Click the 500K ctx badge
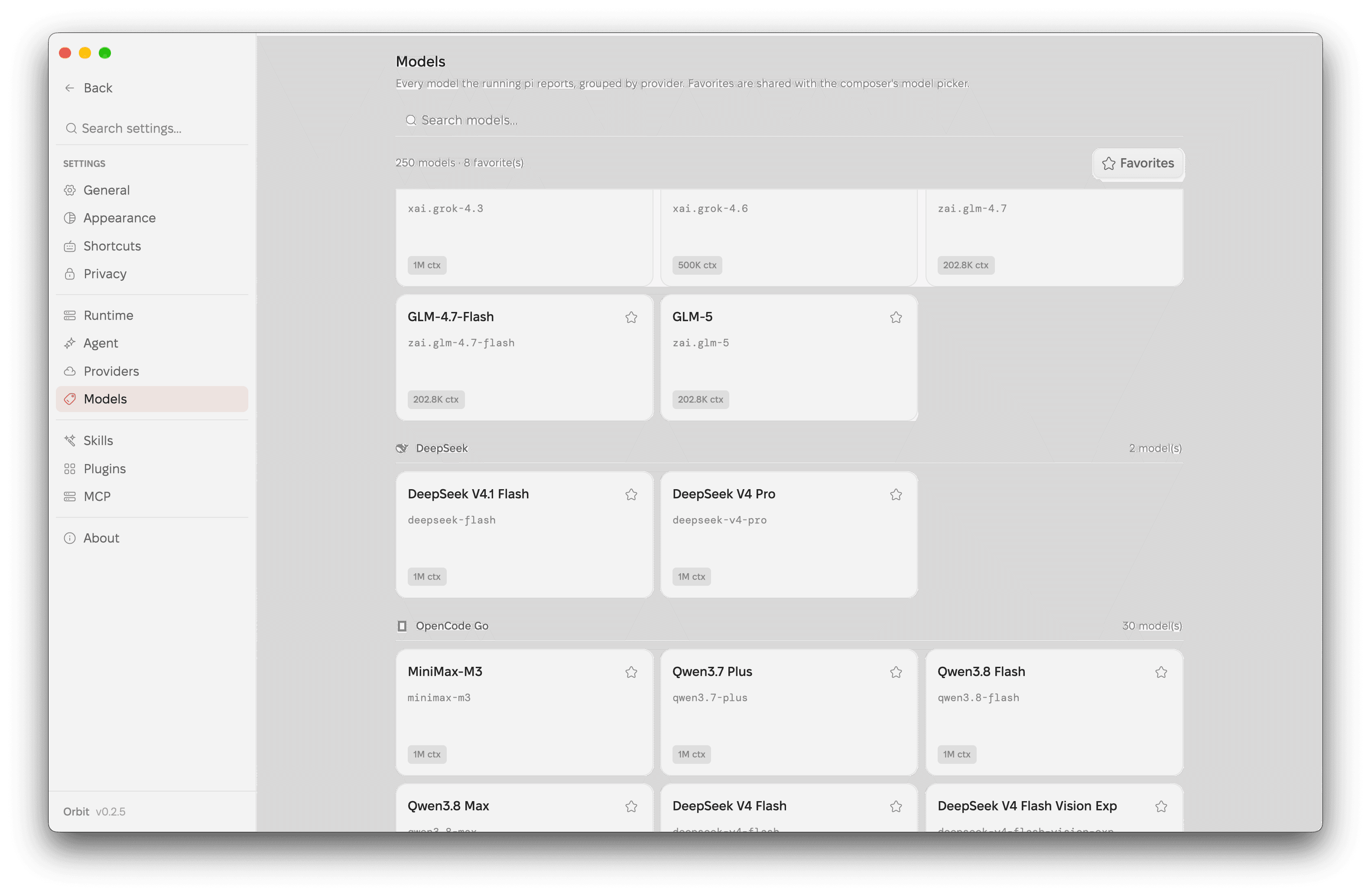1371x896 pixels. 697,265
